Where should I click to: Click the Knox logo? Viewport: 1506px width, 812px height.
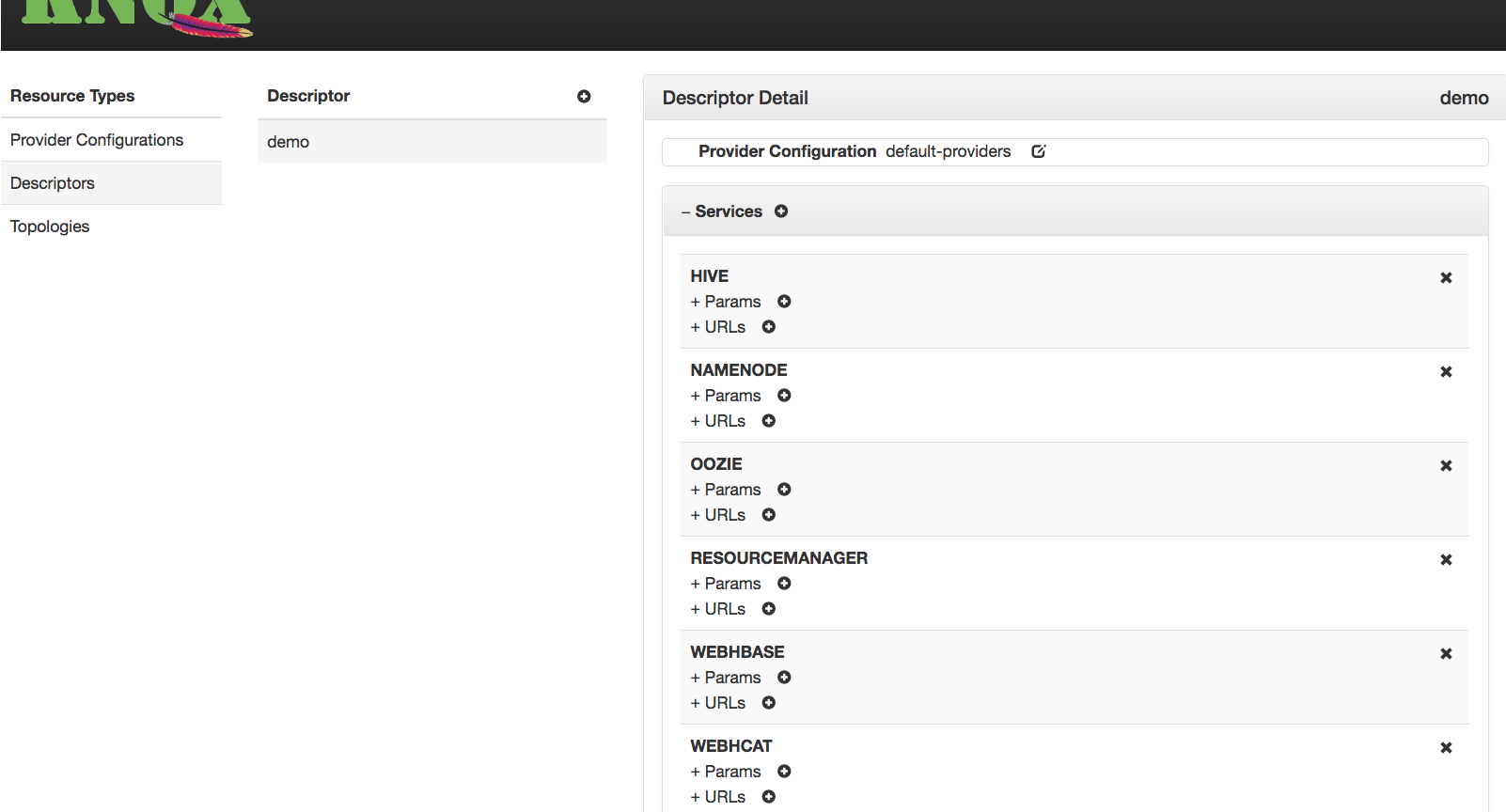coord(136,17)
